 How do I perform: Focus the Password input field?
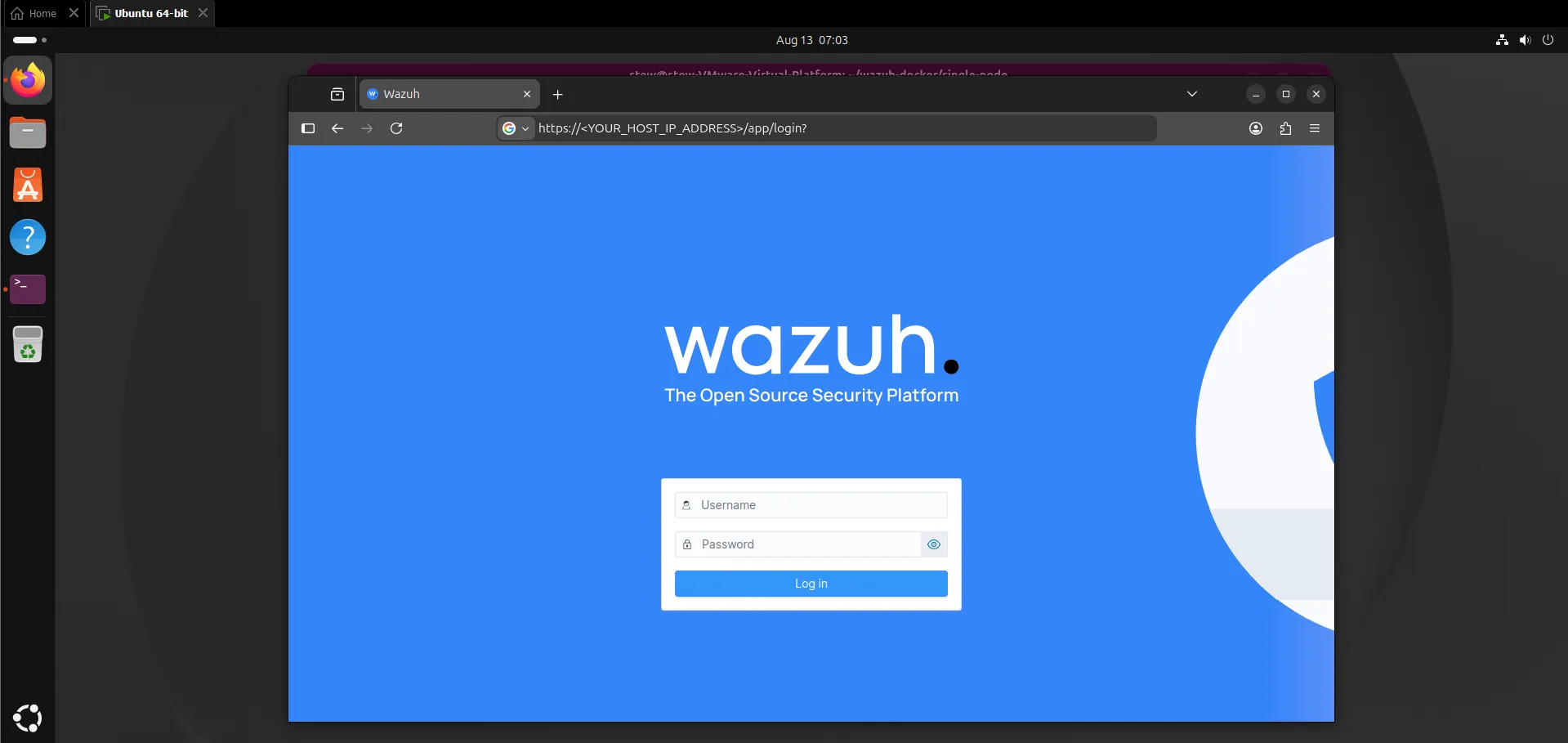point(798,544)
